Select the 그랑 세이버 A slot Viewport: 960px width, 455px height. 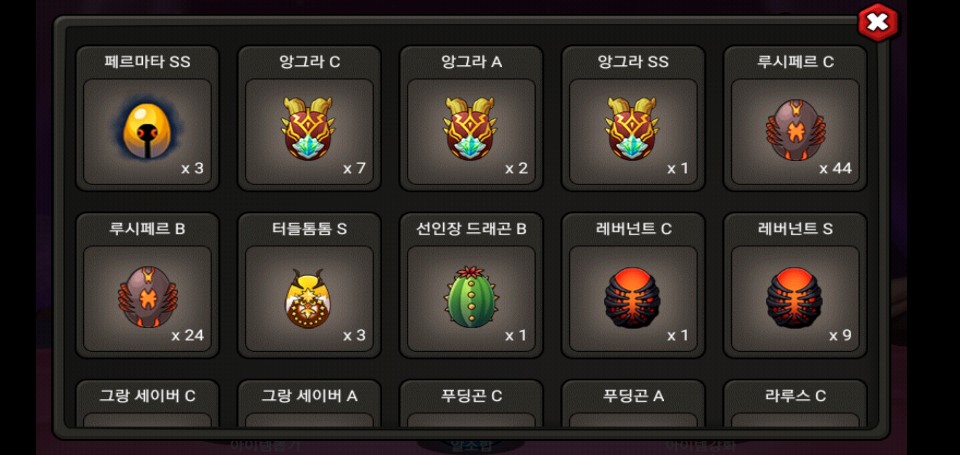[309, 404]
